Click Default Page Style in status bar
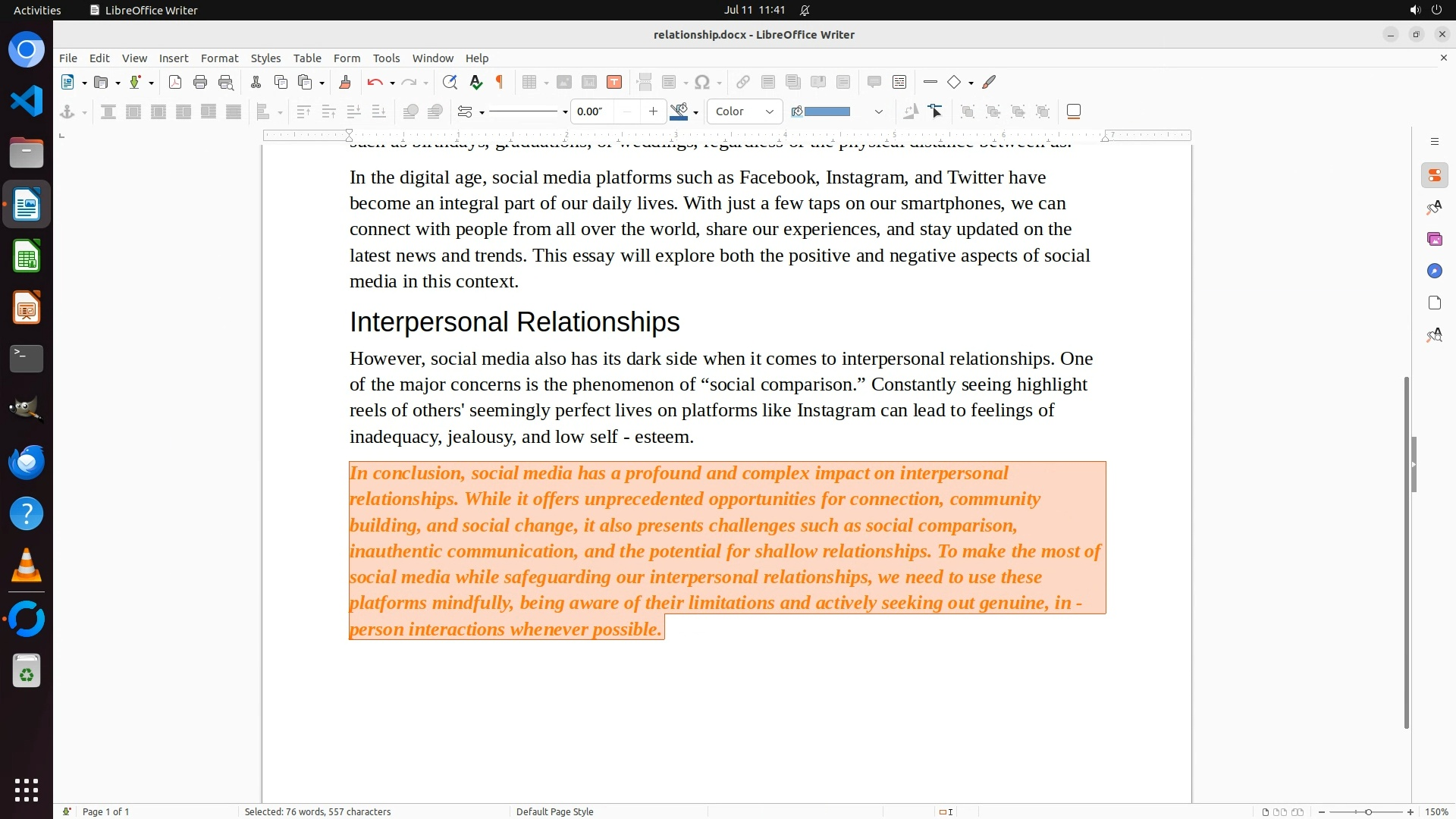 click(554, 811)
